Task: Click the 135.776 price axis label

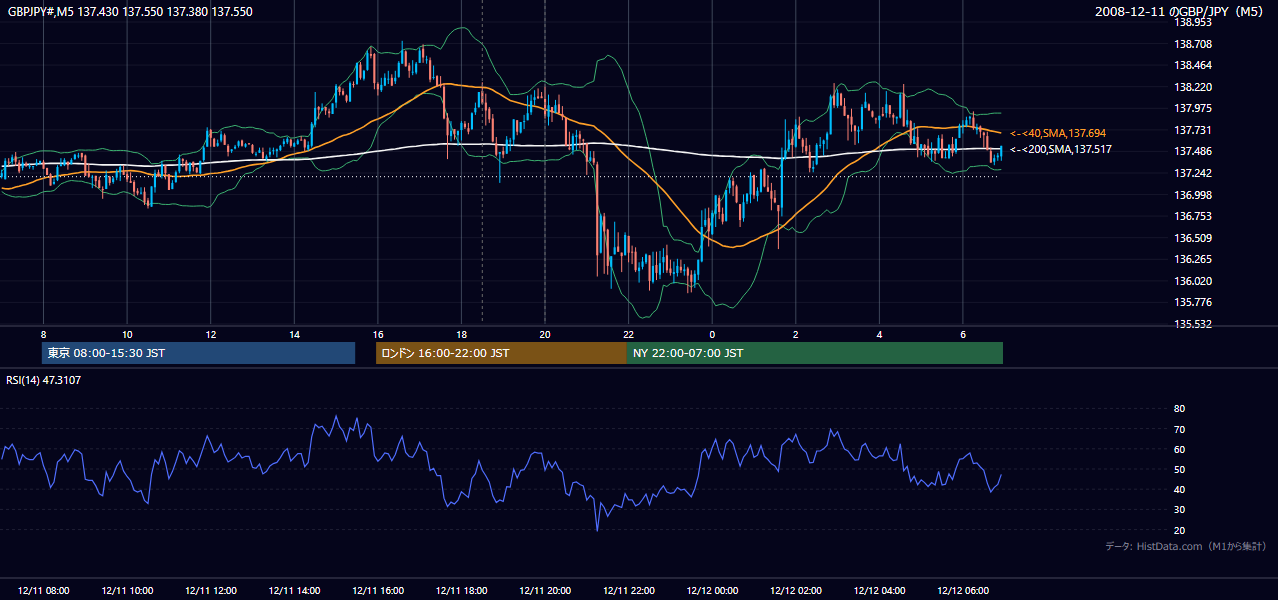Action: (x=1193, y=302)
